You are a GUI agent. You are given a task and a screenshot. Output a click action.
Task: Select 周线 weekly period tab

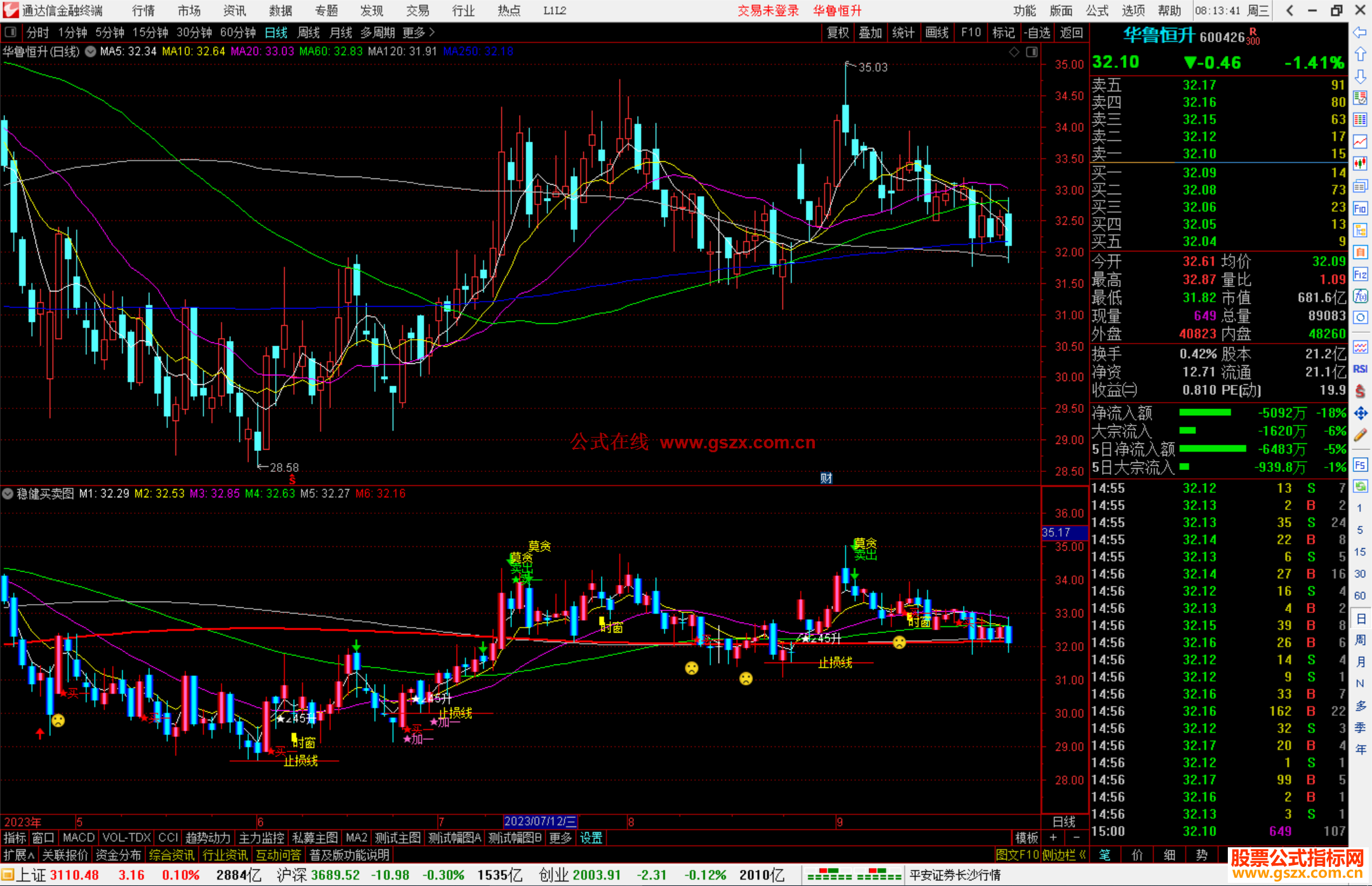(309, 32)
